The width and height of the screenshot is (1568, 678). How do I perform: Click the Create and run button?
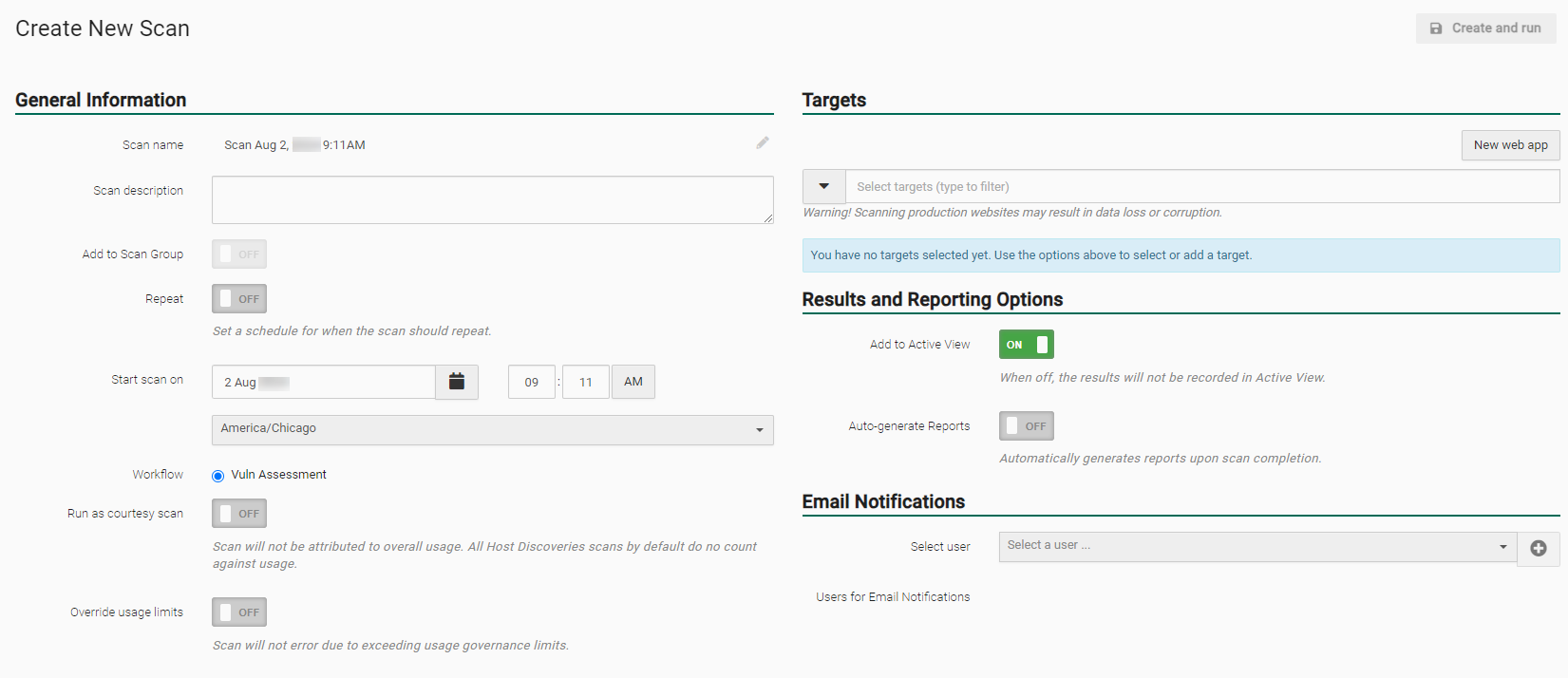(1485, 28)
